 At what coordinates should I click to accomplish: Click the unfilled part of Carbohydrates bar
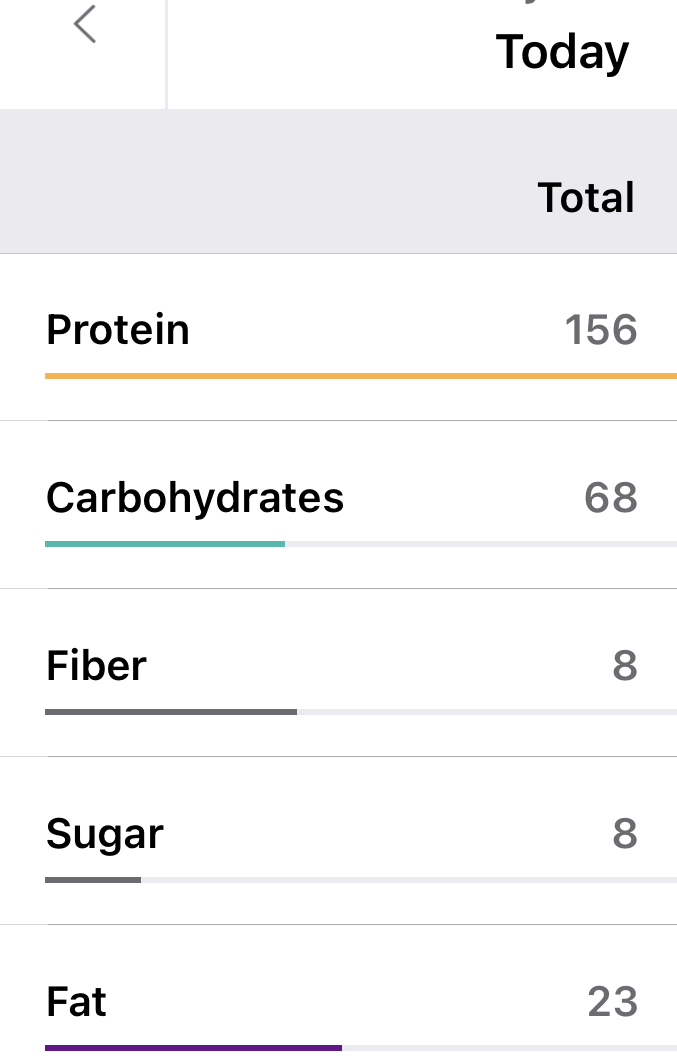pyautogui.click(x=480, y=544)
